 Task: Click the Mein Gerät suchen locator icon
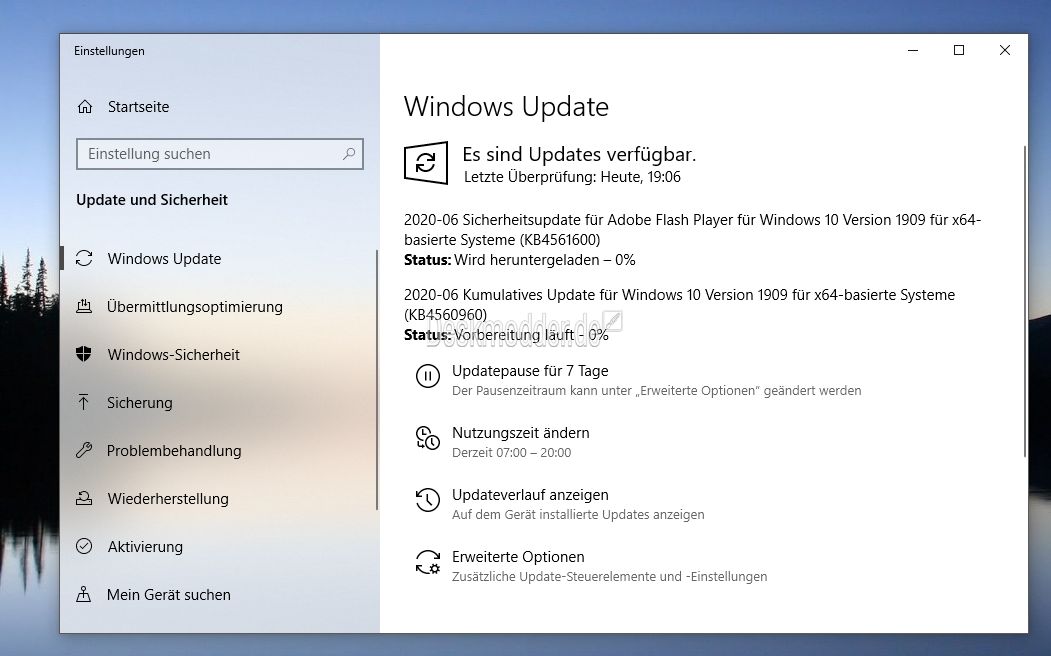[84, 594]
